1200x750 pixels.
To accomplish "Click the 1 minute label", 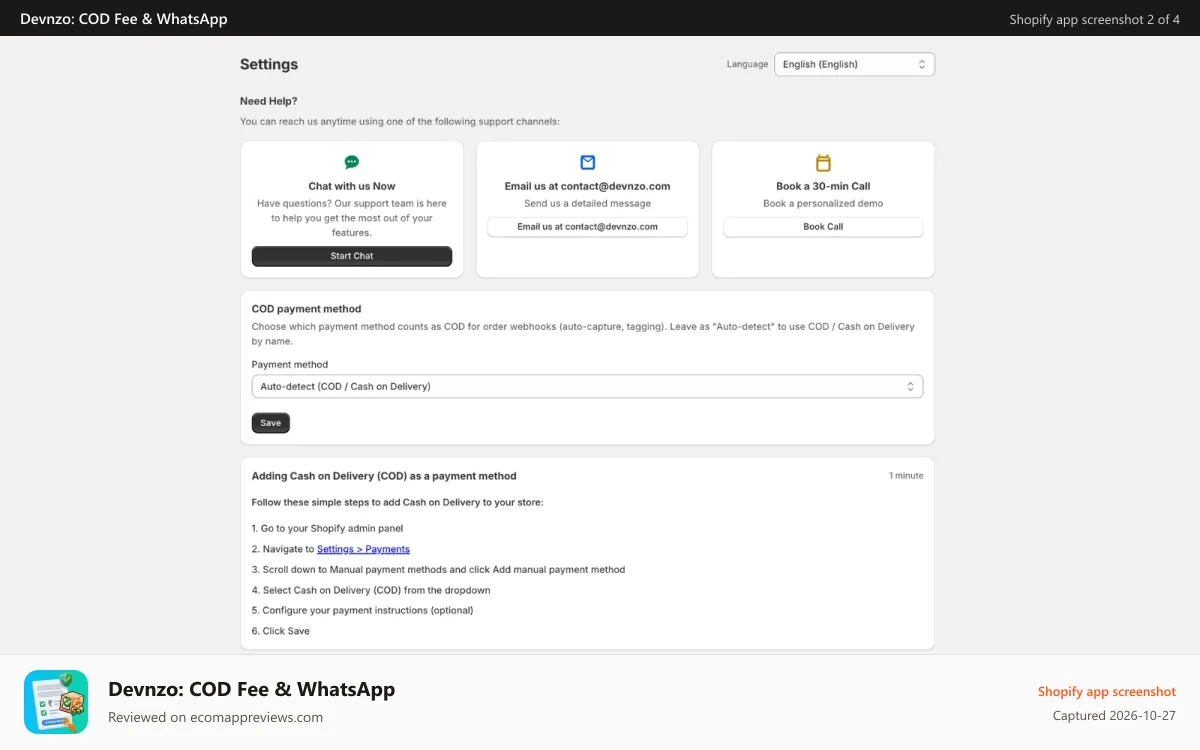I will [x=906, y=475].
